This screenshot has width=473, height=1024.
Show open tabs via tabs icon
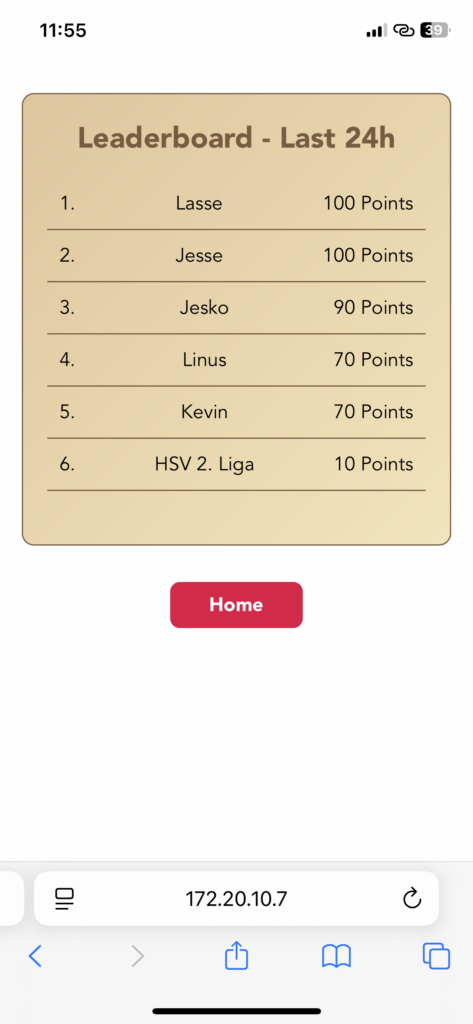pos(436,957)
